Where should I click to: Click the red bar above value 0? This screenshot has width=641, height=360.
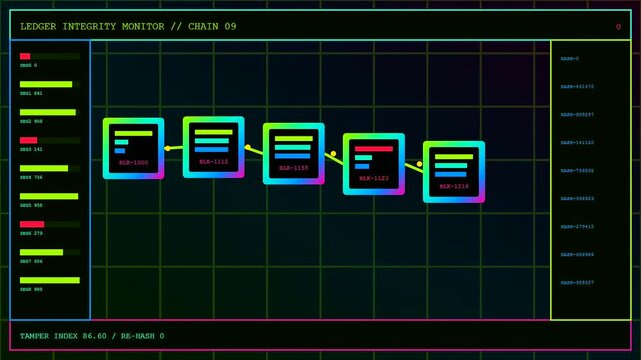tap(25, 56)
